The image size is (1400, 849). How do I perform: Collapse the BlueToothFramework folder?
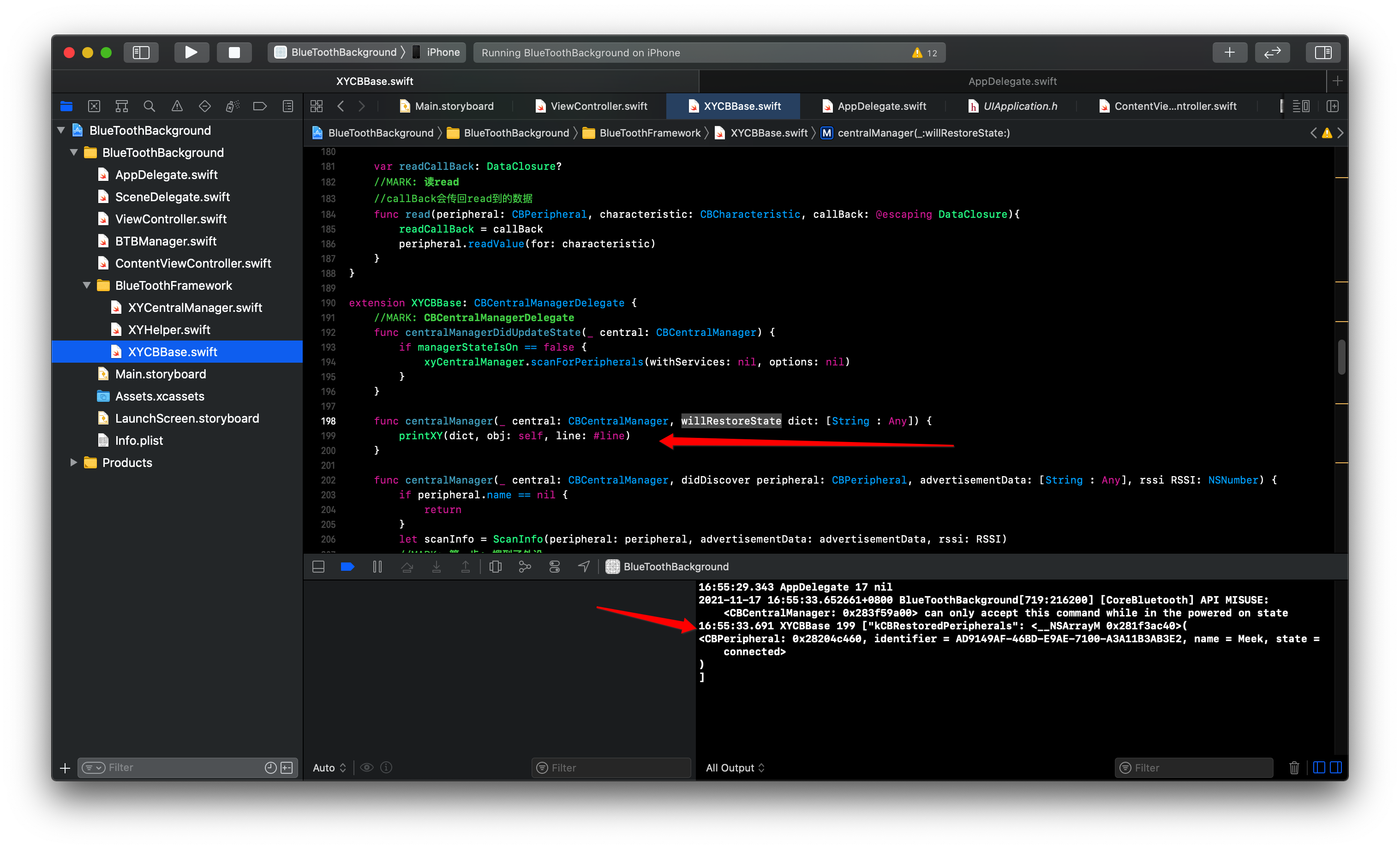pyautogui.click(x=87, y=285)
